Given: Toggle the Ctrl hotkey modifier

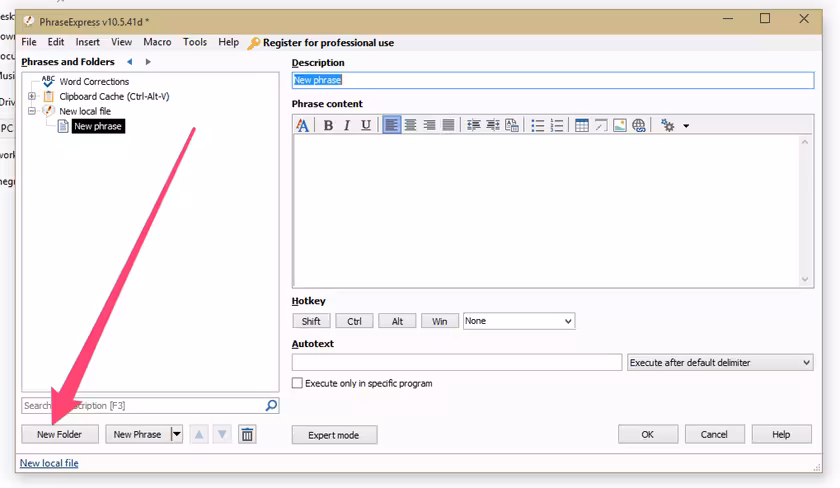Looking at the screenshot, I should pyautogui.click(x=354, y=321).
